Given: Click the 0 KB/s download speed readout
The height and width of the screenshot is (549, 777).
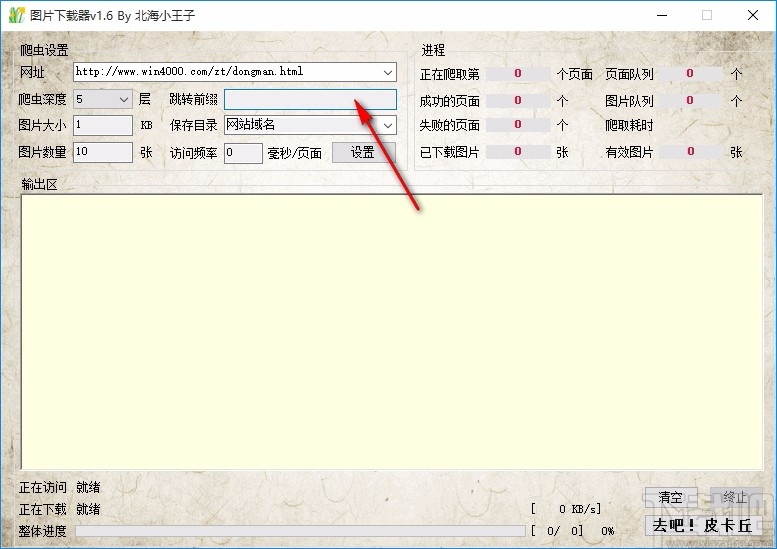Looking at the screenshot, I should (566, 509).
